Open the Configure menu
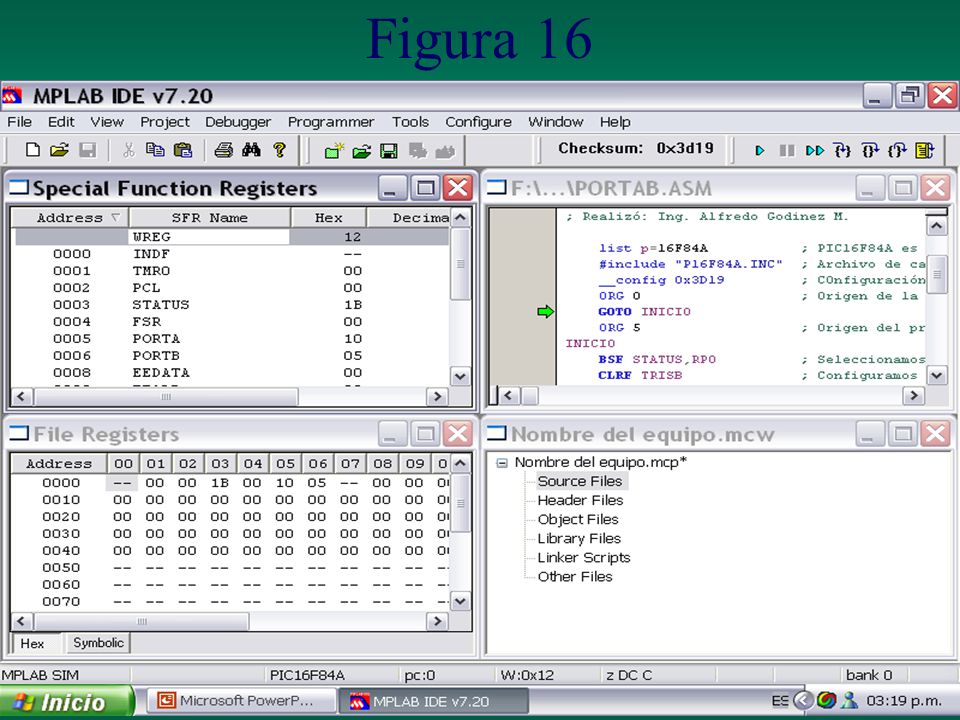Image resolution: width=960 pixels, height=720 pixels. (478, 122)
